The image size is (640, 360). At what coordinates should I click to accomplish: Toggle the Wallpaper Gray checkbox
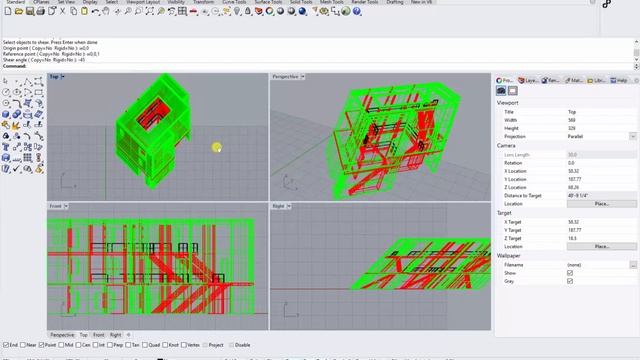click(570, 281)
